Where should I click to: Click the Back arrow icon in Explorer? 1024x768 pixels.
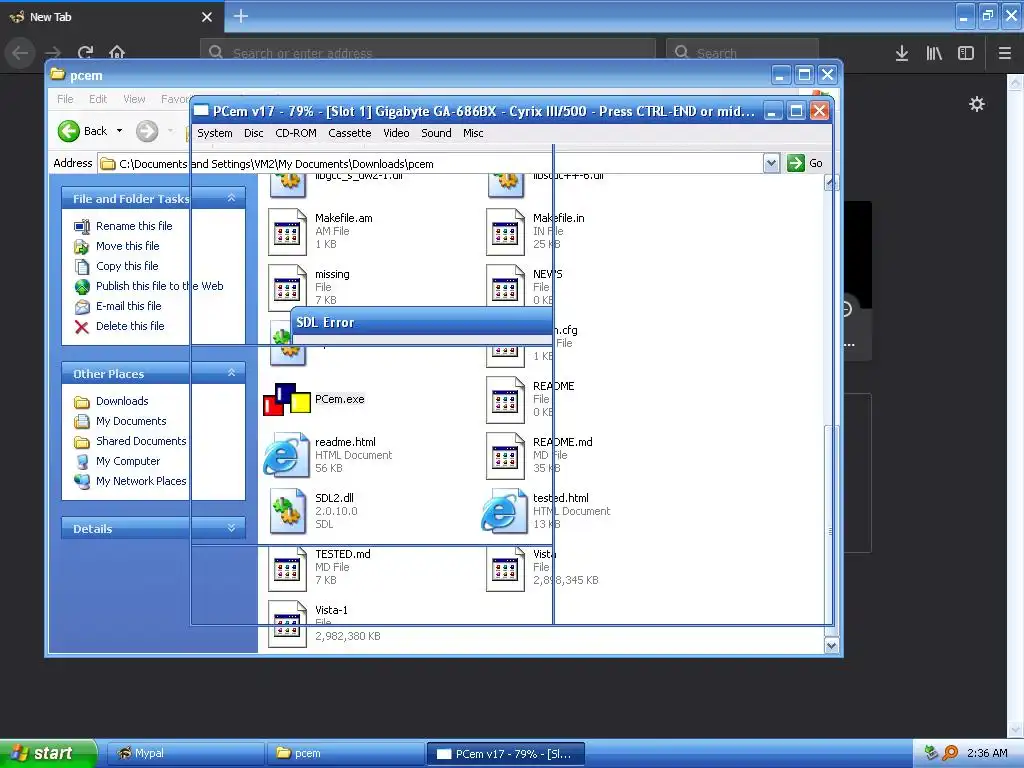pos(69,131)
